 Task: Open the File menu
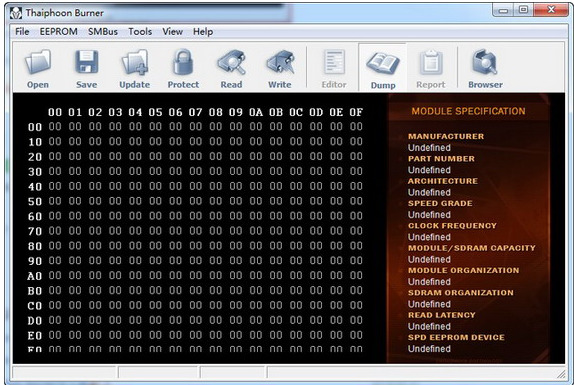point(22,32)
